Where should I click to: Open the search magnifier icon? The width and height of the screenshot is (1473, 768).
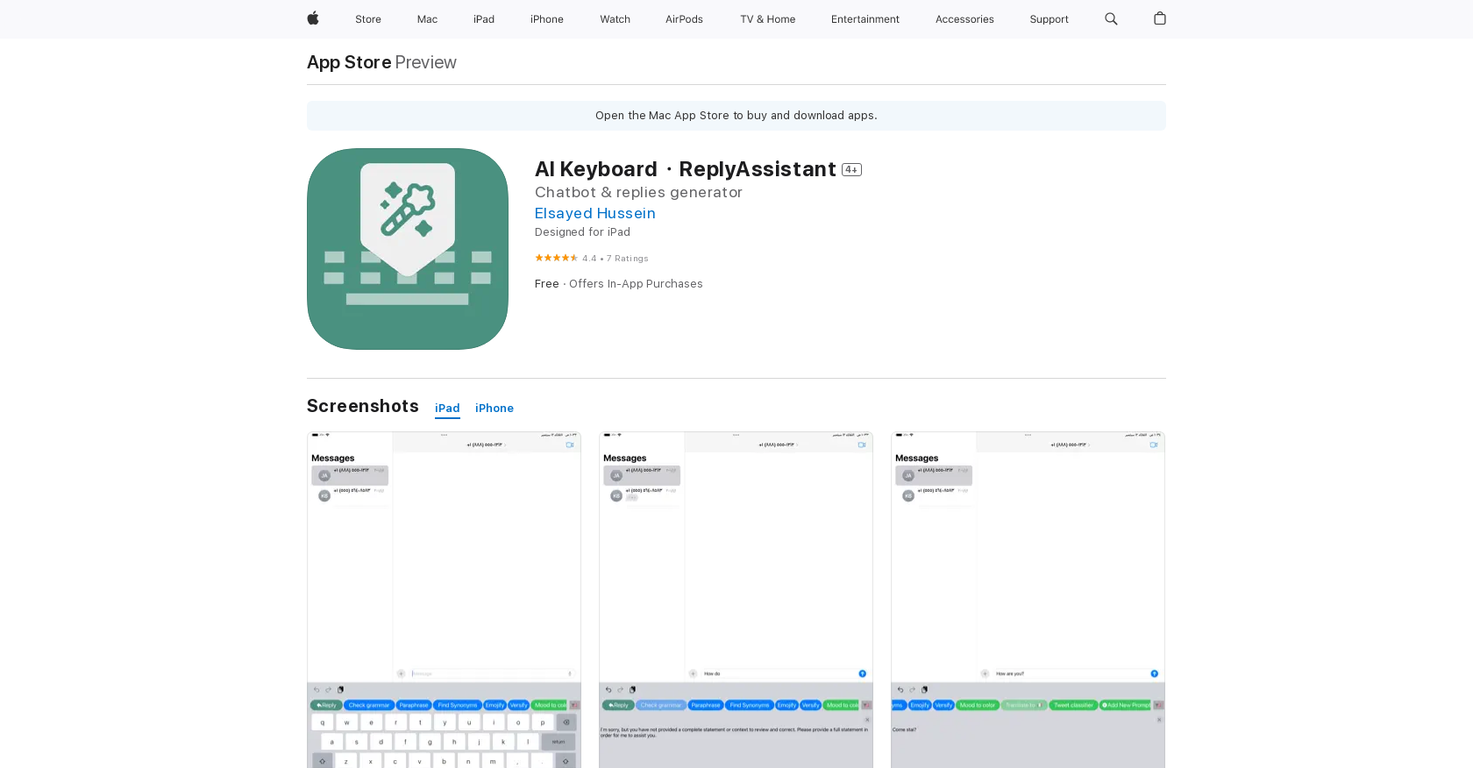point(1111,19)
